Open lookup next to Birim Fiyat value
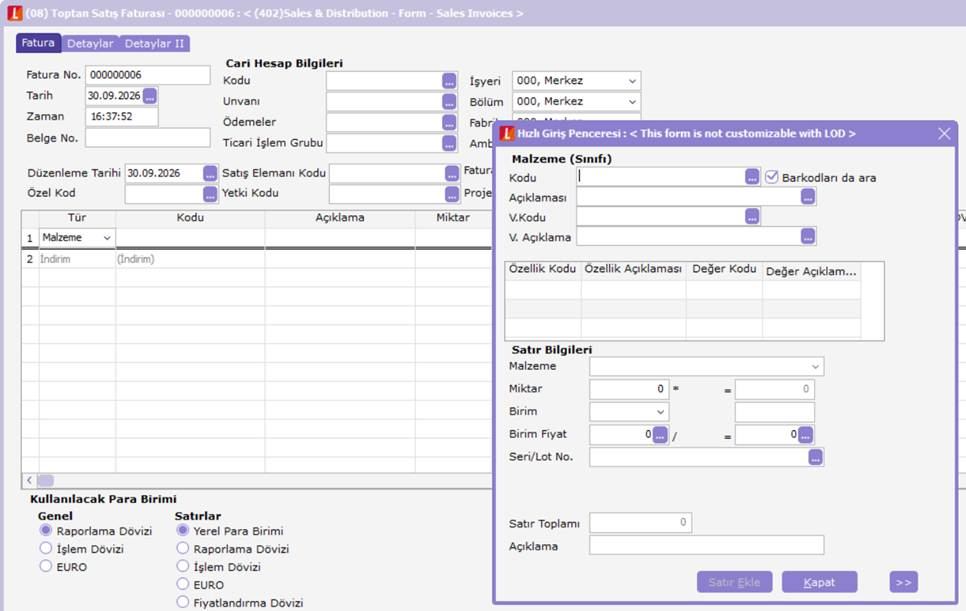 (x=660, y=435)
